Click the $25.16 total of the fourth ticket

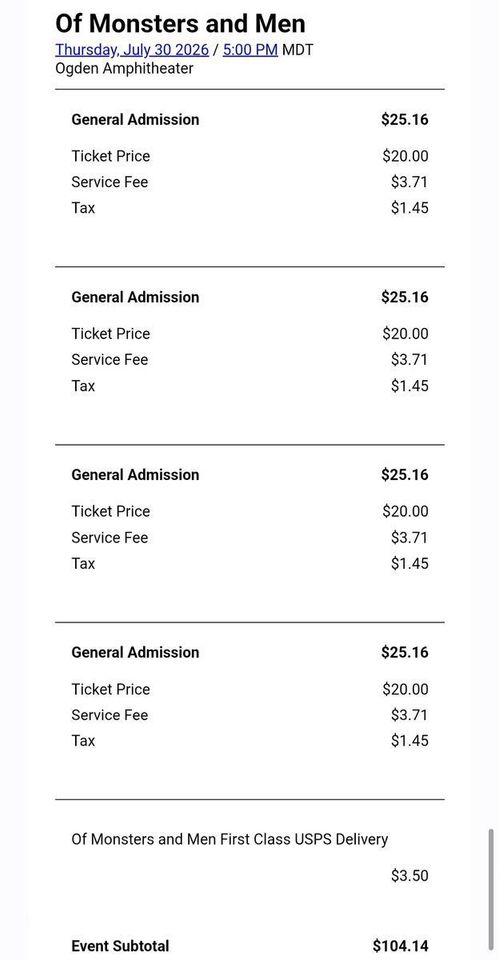[x=405, y=652]
